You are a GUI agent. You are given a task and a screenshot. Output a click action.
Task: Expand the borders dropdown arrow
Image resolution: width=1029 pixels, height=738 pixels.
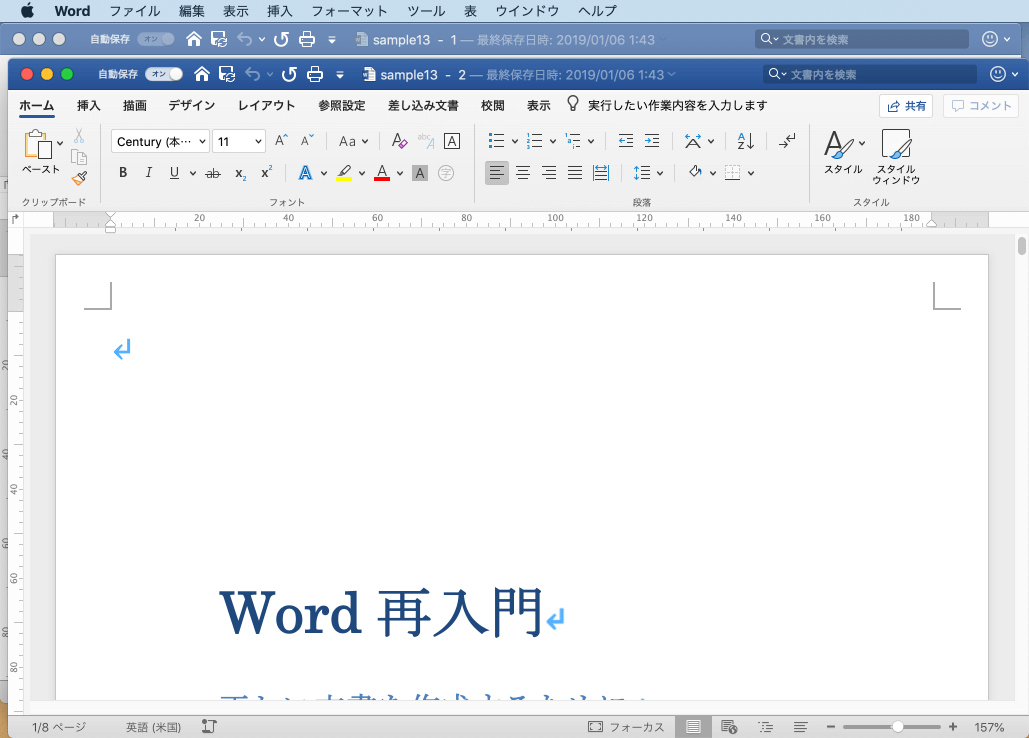point(751,173)
